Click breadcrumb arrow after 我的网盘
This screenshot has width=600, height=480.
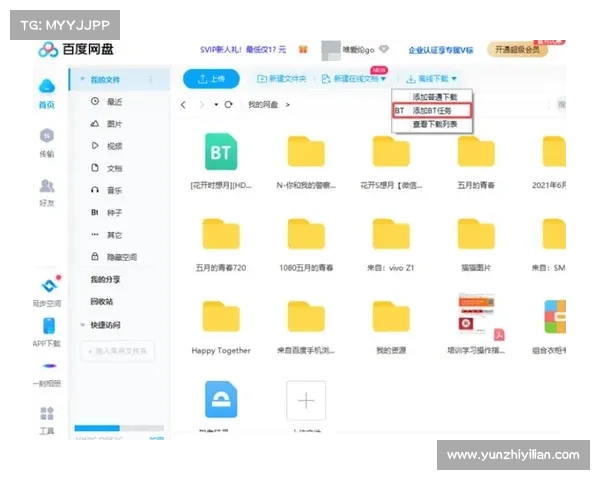(288, 104)
